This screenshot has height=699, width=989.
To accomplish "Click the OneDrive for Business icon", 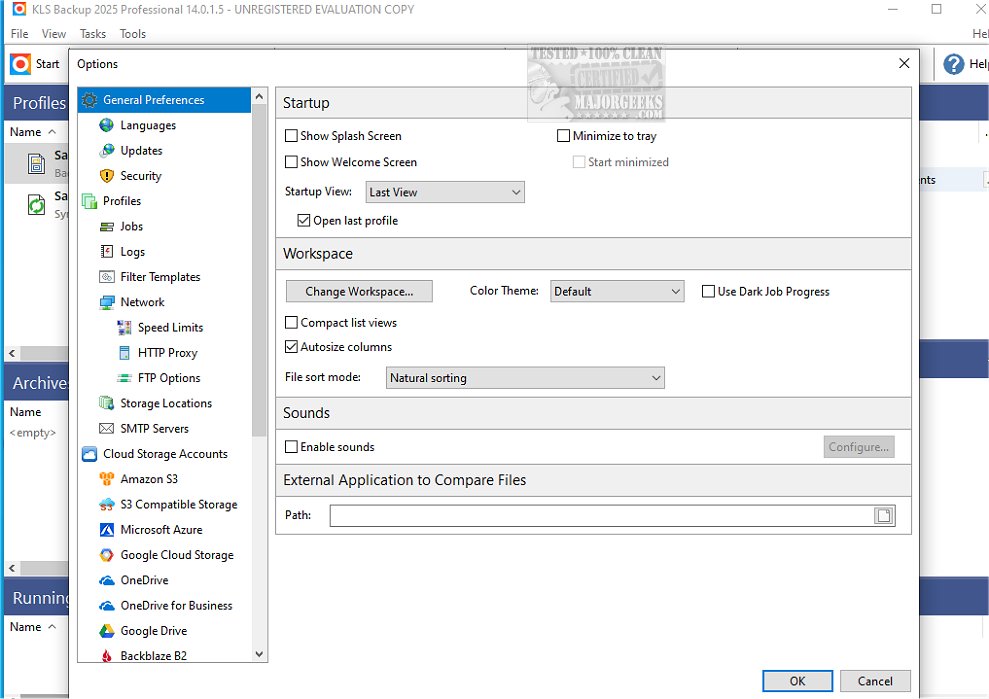I will tap(107, 605).
